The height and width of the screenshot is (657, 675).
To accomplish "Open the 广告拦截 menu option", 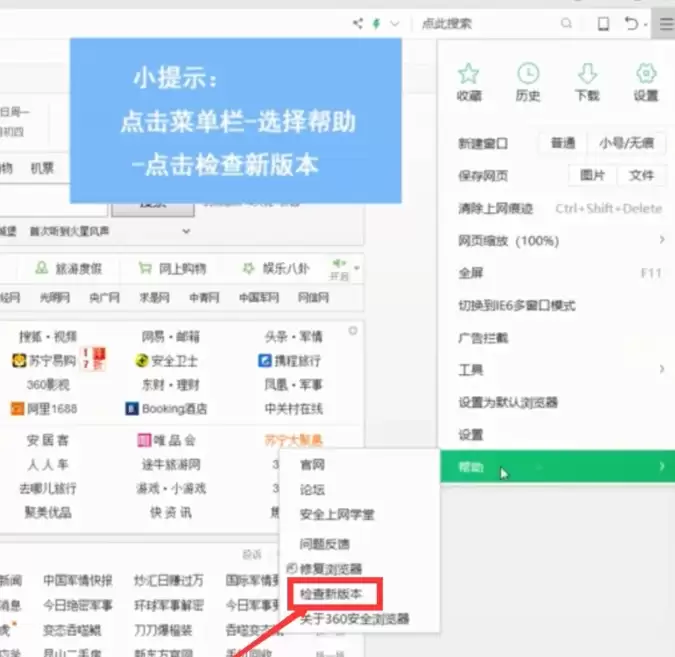I will 483,338.
